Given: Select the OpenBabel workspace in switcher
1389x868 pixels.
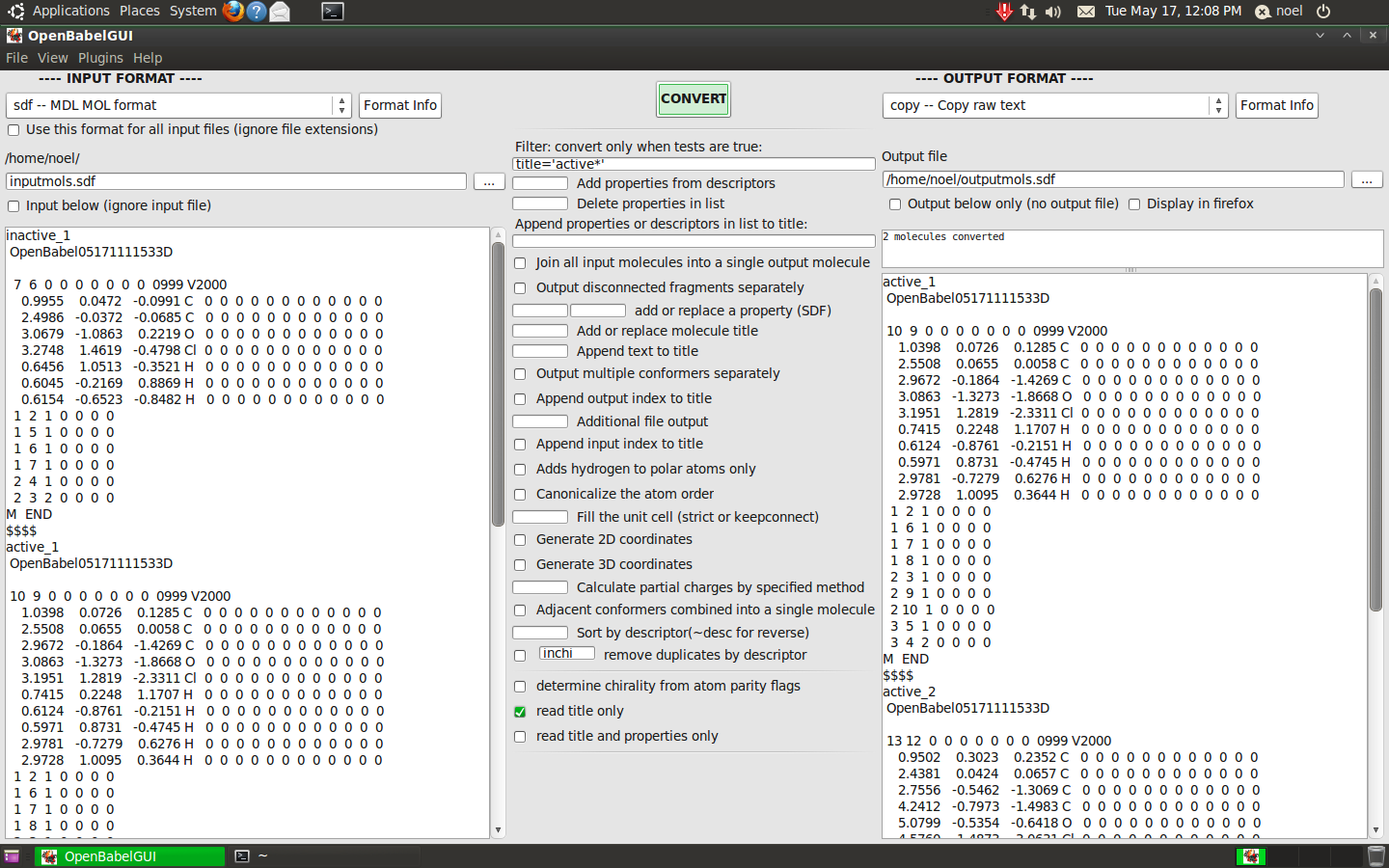Looking at the screenshot, I should [x=1251, y=856].
